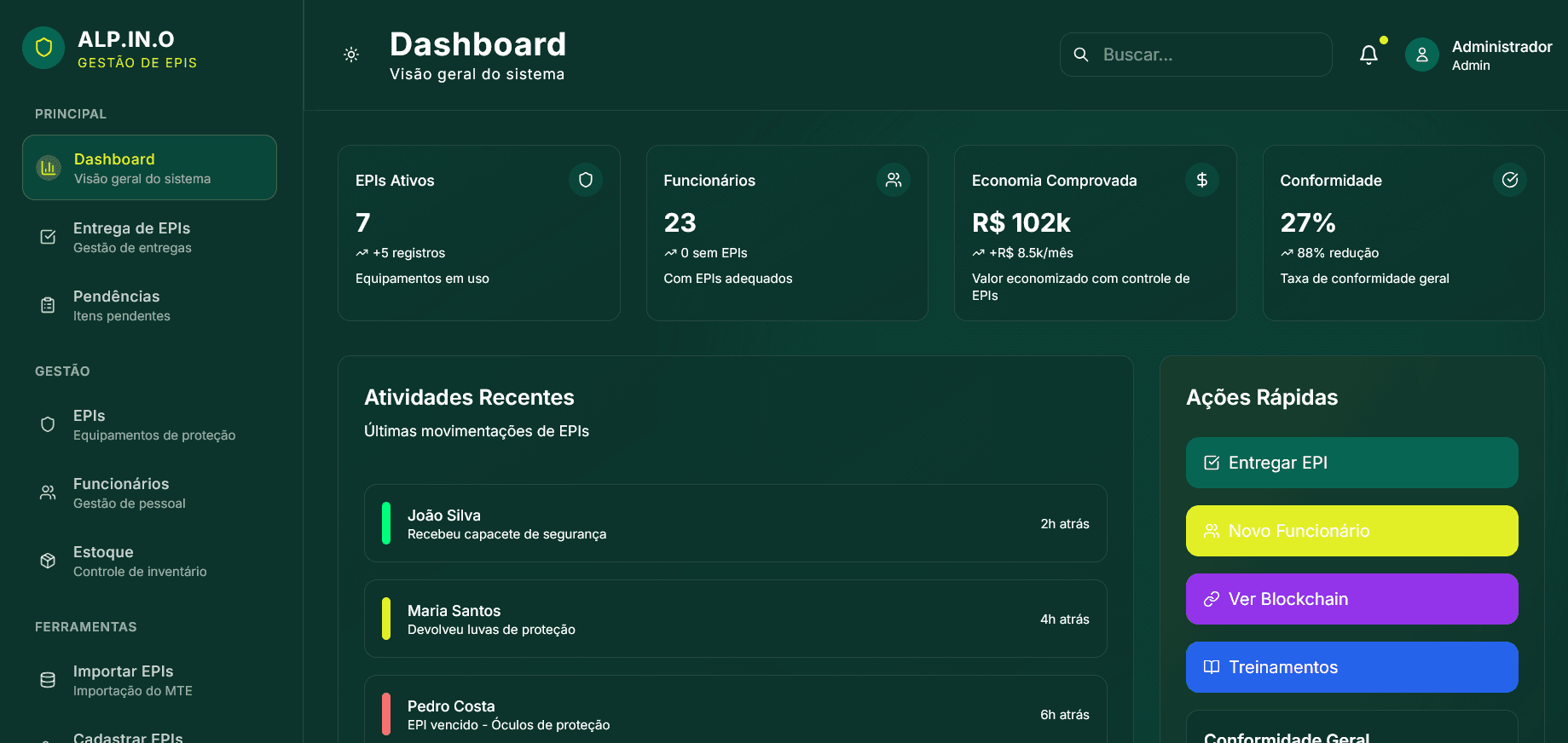Click the dollar icon on the Economia Comprovada card
1568x743 pixels.
click(x=1202, y=180)
